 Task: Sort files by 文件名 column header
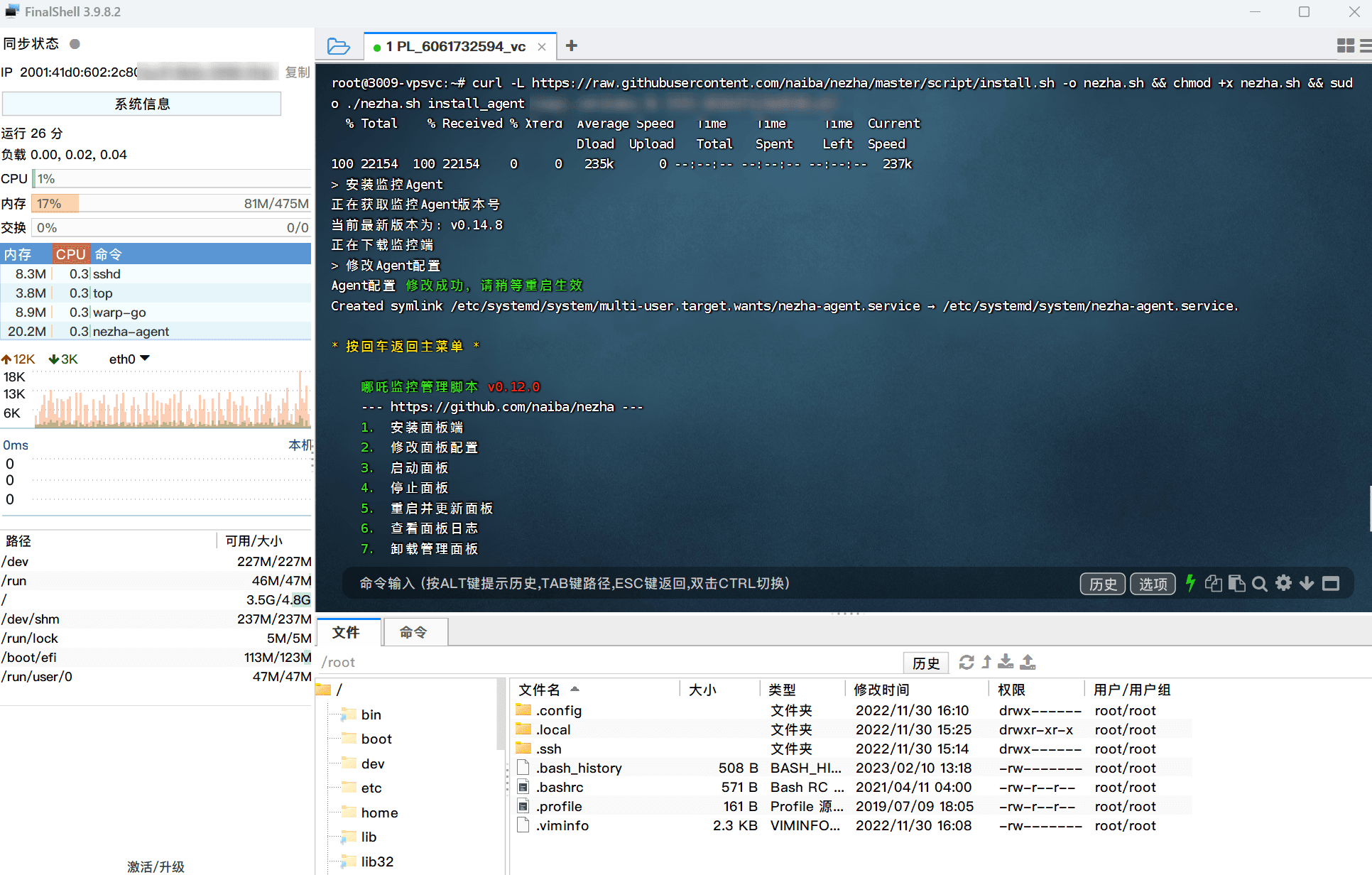click(595, 690)
